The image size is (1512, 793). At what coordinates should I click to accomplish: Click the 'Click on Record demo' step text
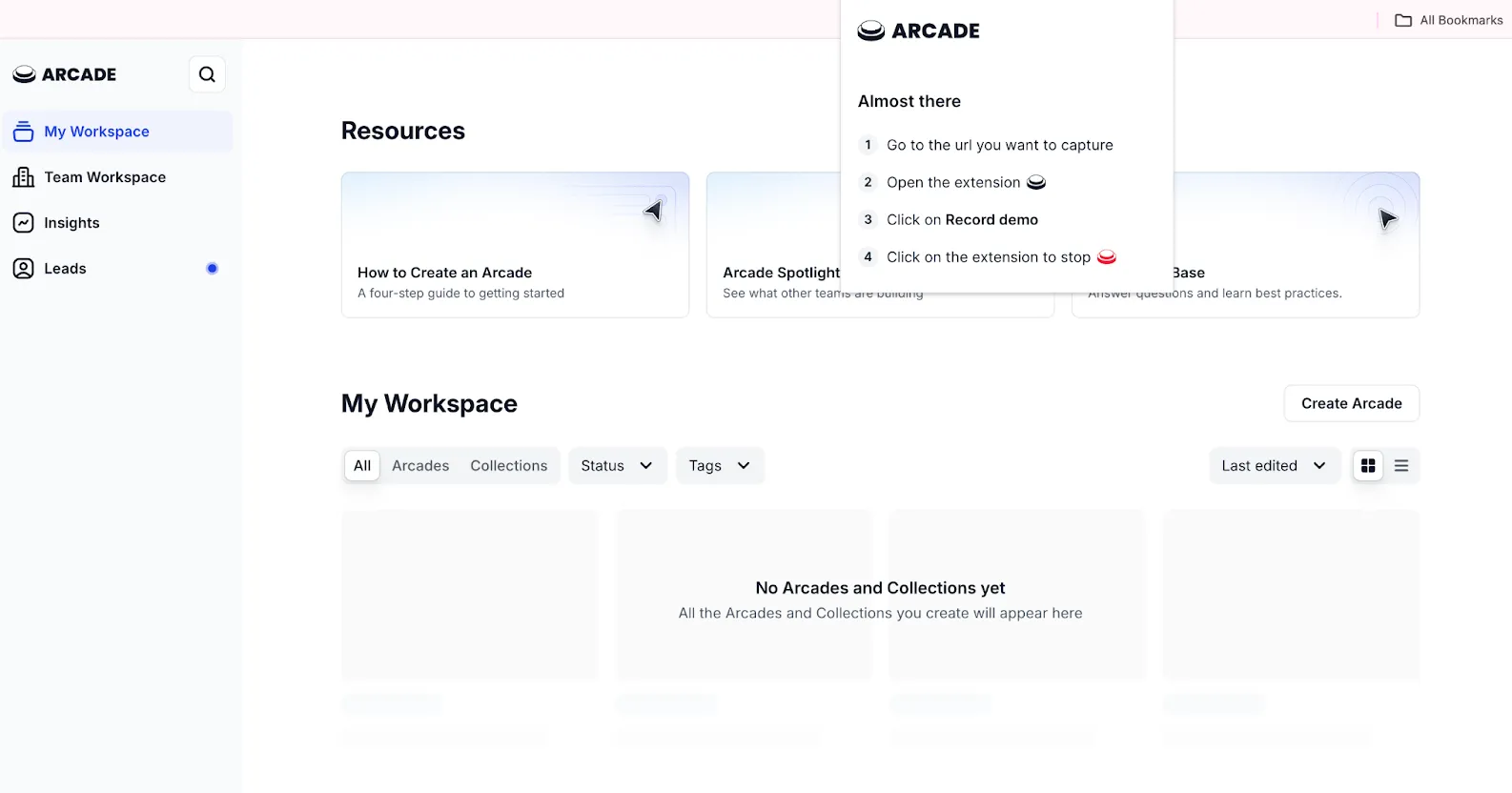(x=963, y=219)
